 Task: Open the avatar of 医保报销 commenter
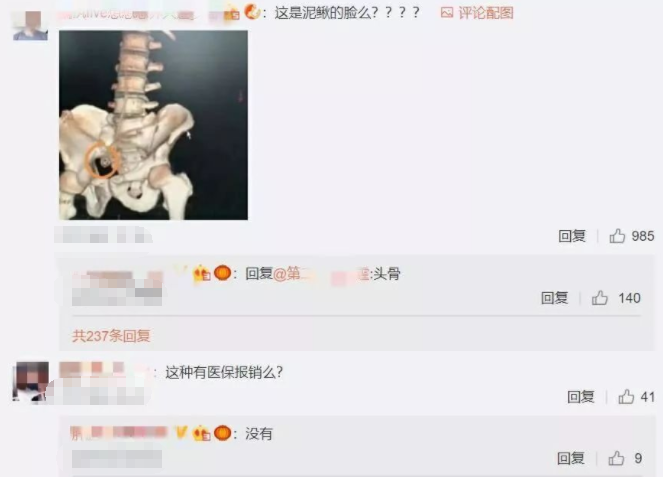(x=30, y=381)
